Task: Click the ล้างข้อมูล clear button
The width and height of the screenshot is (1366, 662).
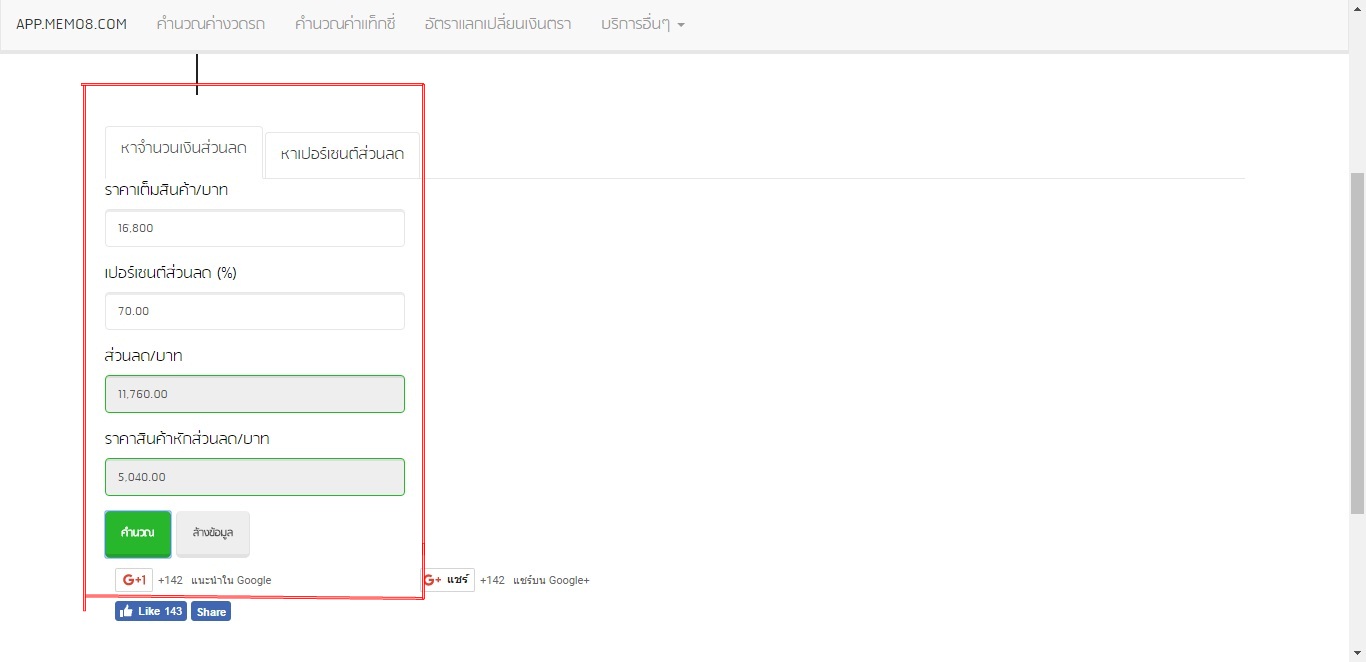Action: click(x=213, y=533)
